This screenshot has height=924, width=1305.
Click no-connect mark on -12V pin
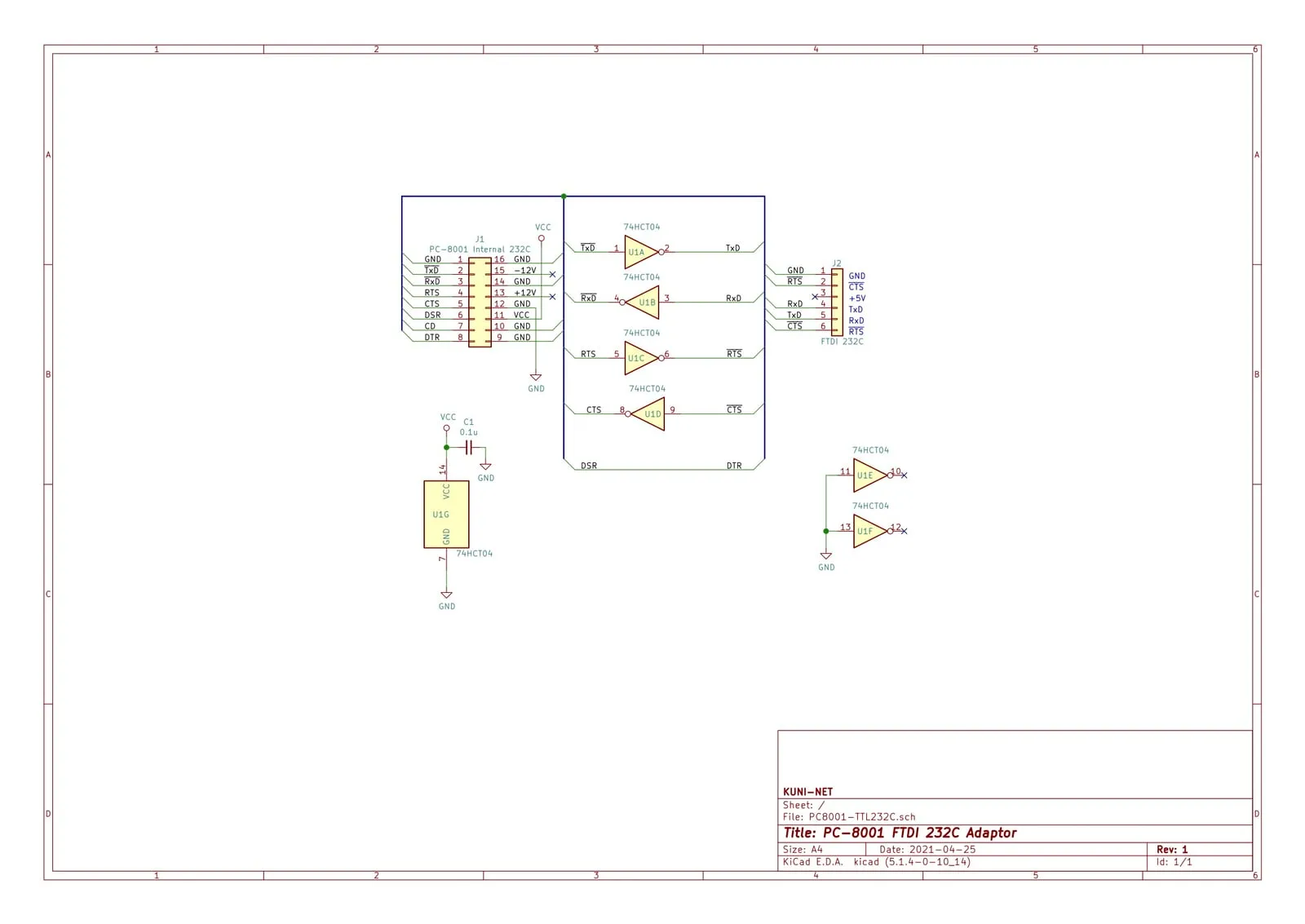(x=552, y=275)
